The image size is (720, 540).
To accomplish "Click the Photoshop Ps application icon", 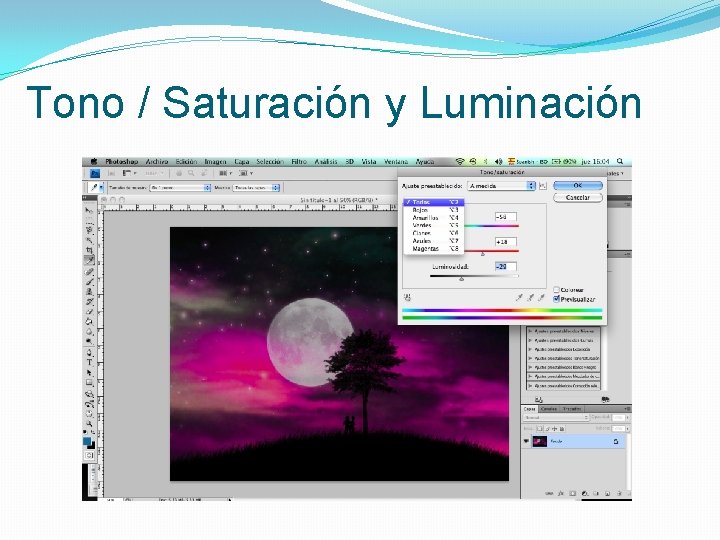I will (95, 174).
